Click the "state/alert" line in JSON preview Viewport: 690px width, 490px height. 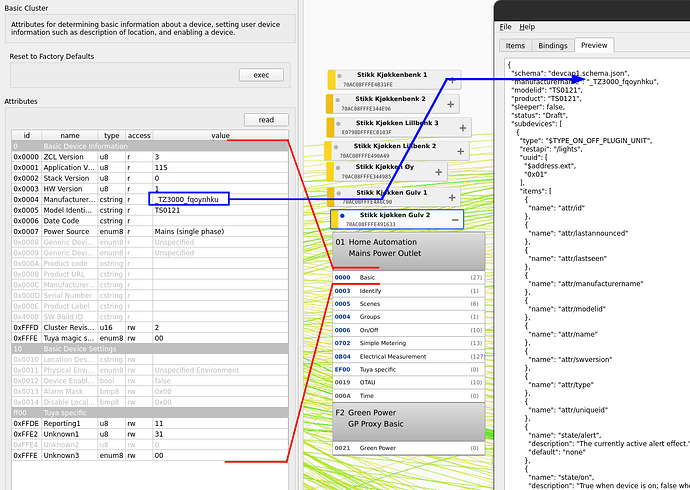click(562, 435)
